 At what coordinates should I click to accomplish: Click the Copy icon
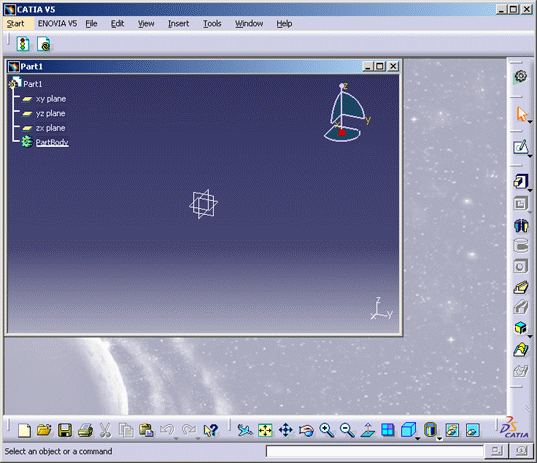[x=126, y=430]
